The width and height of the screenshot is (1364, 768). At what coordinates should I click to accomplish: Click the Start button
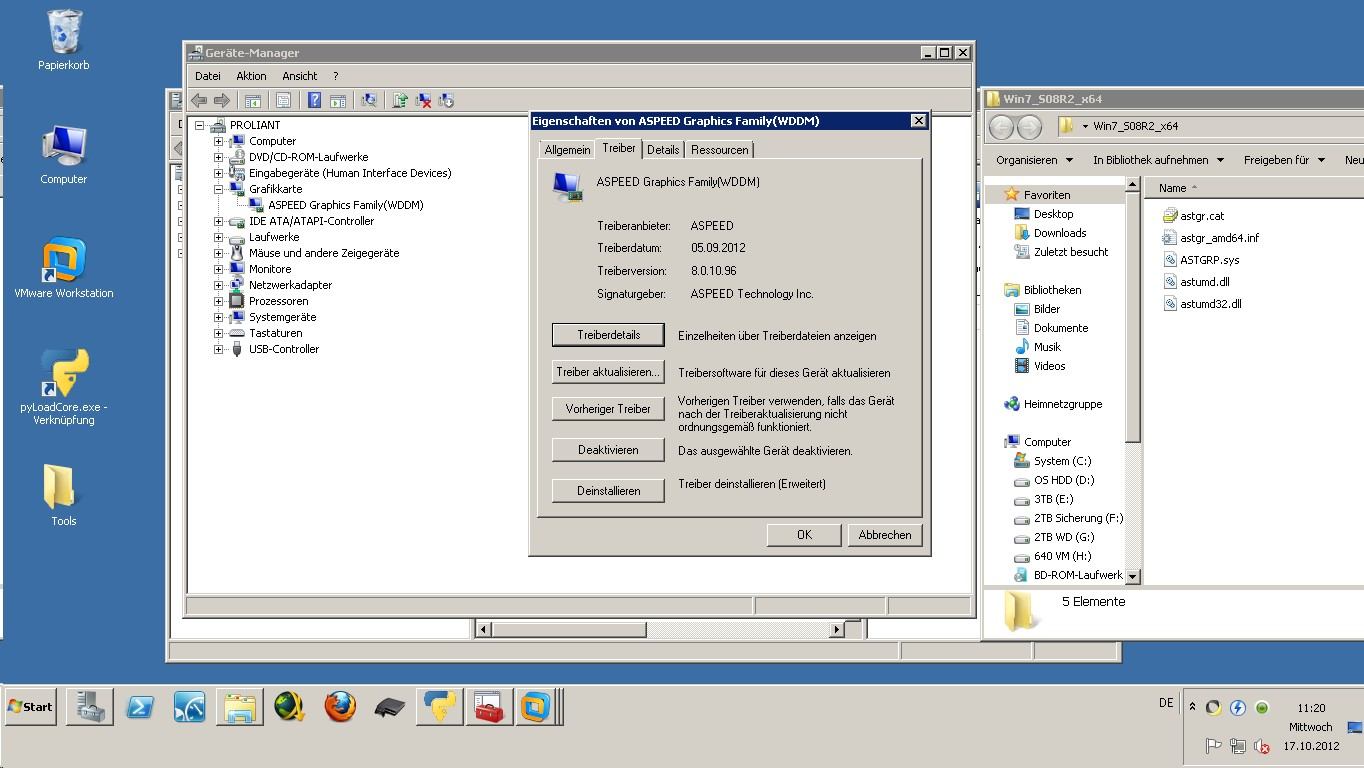(31, 707)
